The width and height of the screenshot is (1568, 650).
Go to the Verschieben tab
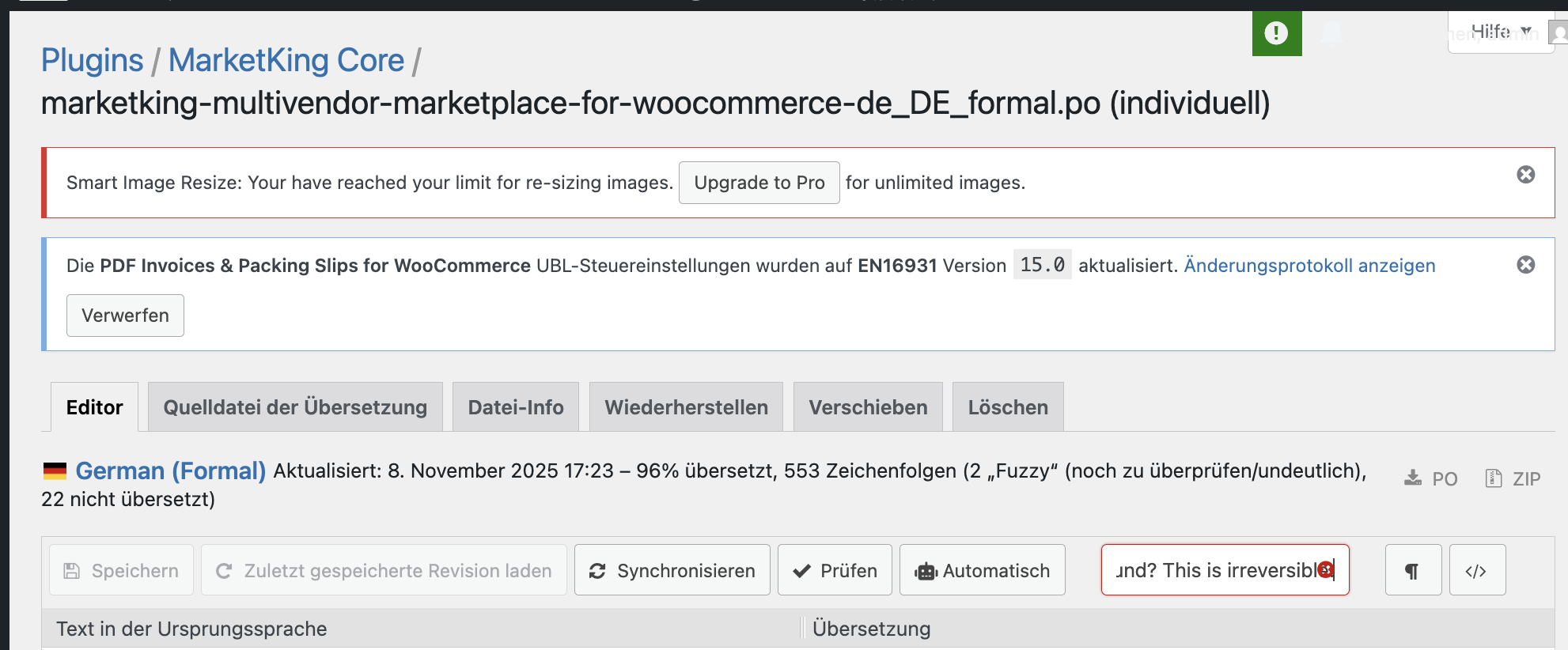(x=868, y=407)
